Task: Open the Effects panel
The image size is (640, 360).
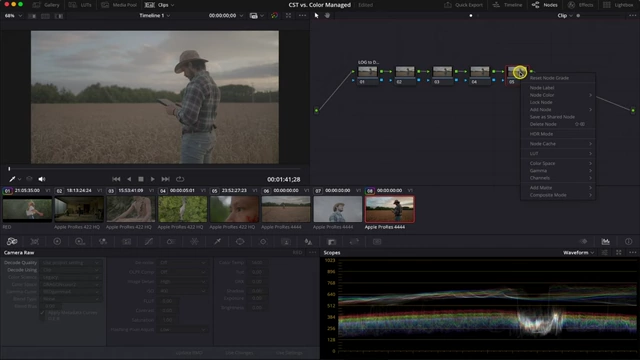Action: [580, 5]
